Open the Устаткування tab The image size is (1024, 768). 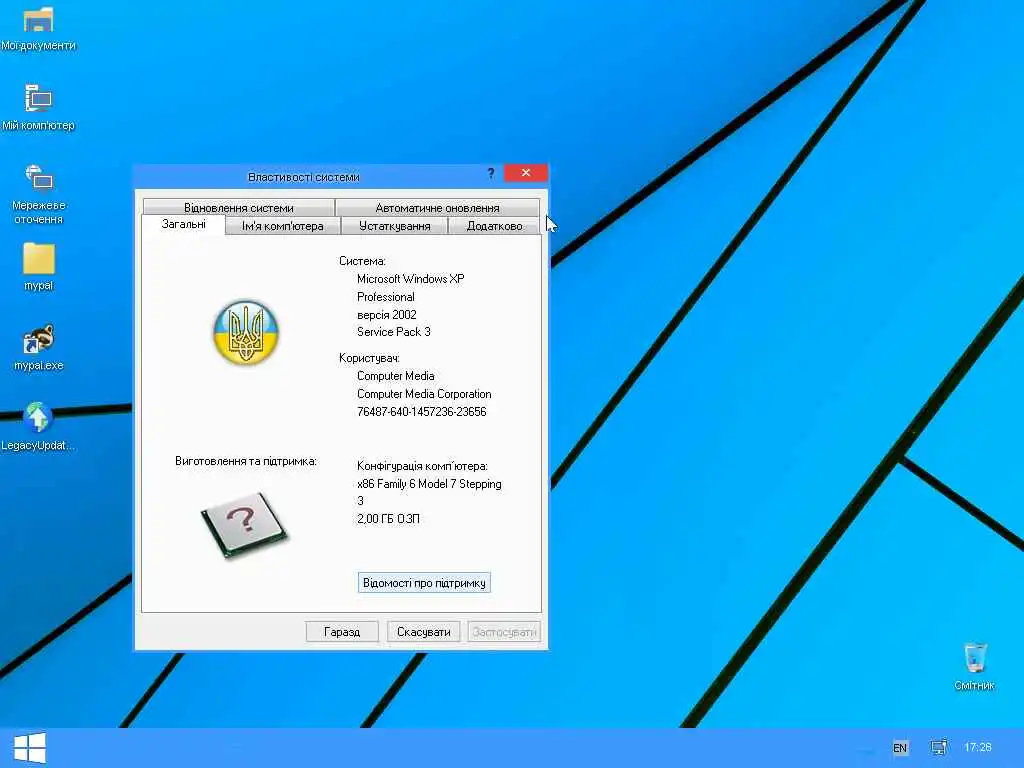tap(394, 226)
